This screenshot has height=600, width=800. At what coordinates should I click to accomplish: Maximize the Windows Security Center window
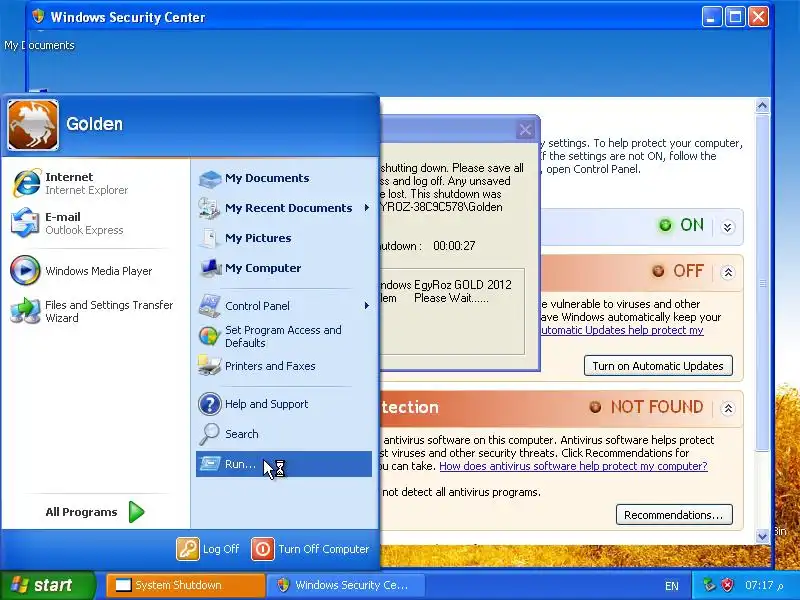735,17
